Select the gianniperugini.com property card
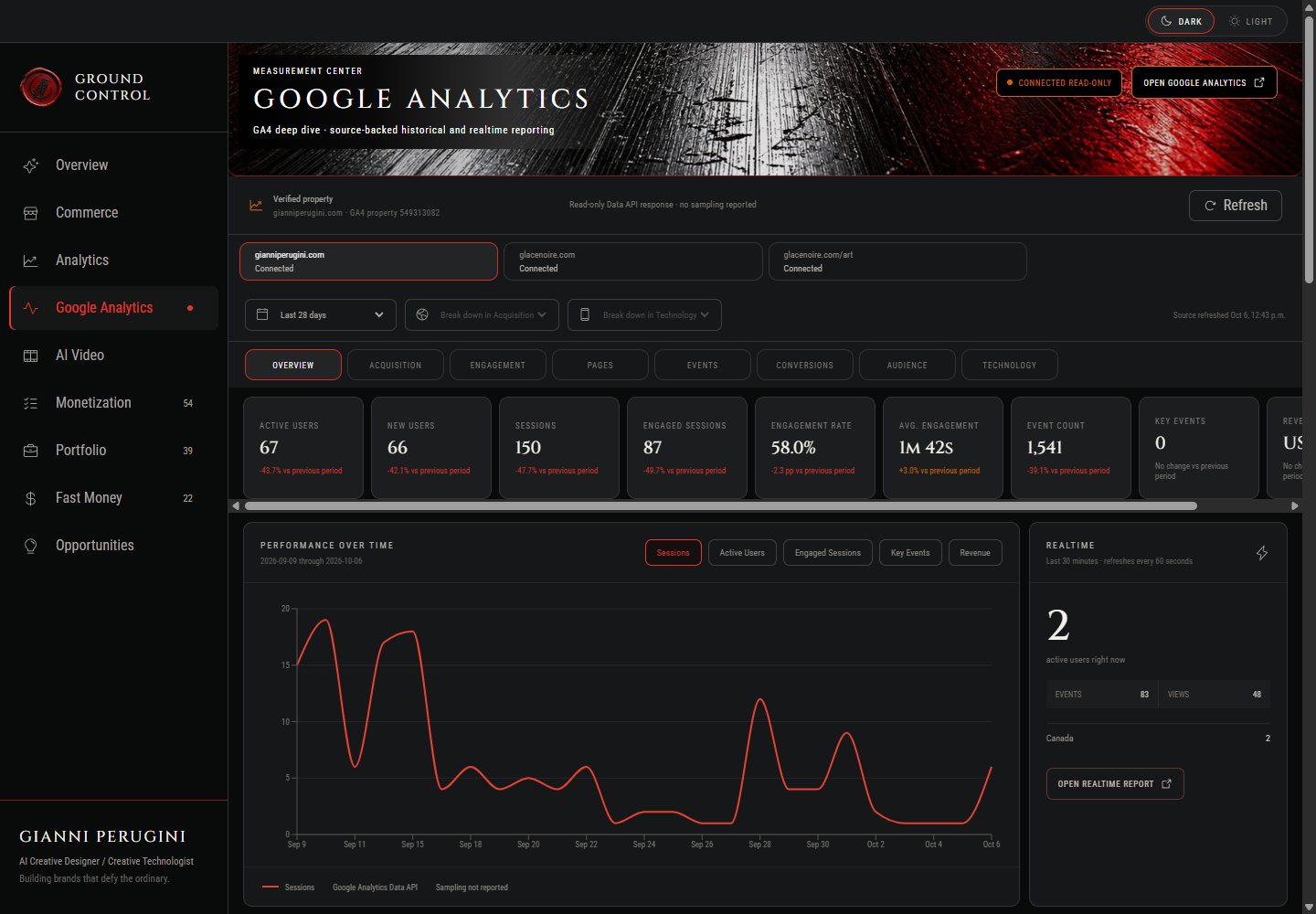This screenshot has width=1316, height=914. point(369,261)
